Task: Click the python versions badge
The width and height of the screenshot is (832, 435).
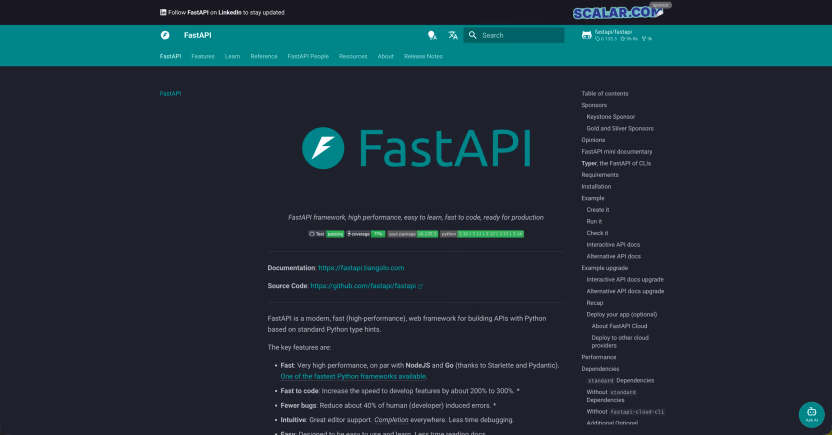Action: [x=482, y=234]
